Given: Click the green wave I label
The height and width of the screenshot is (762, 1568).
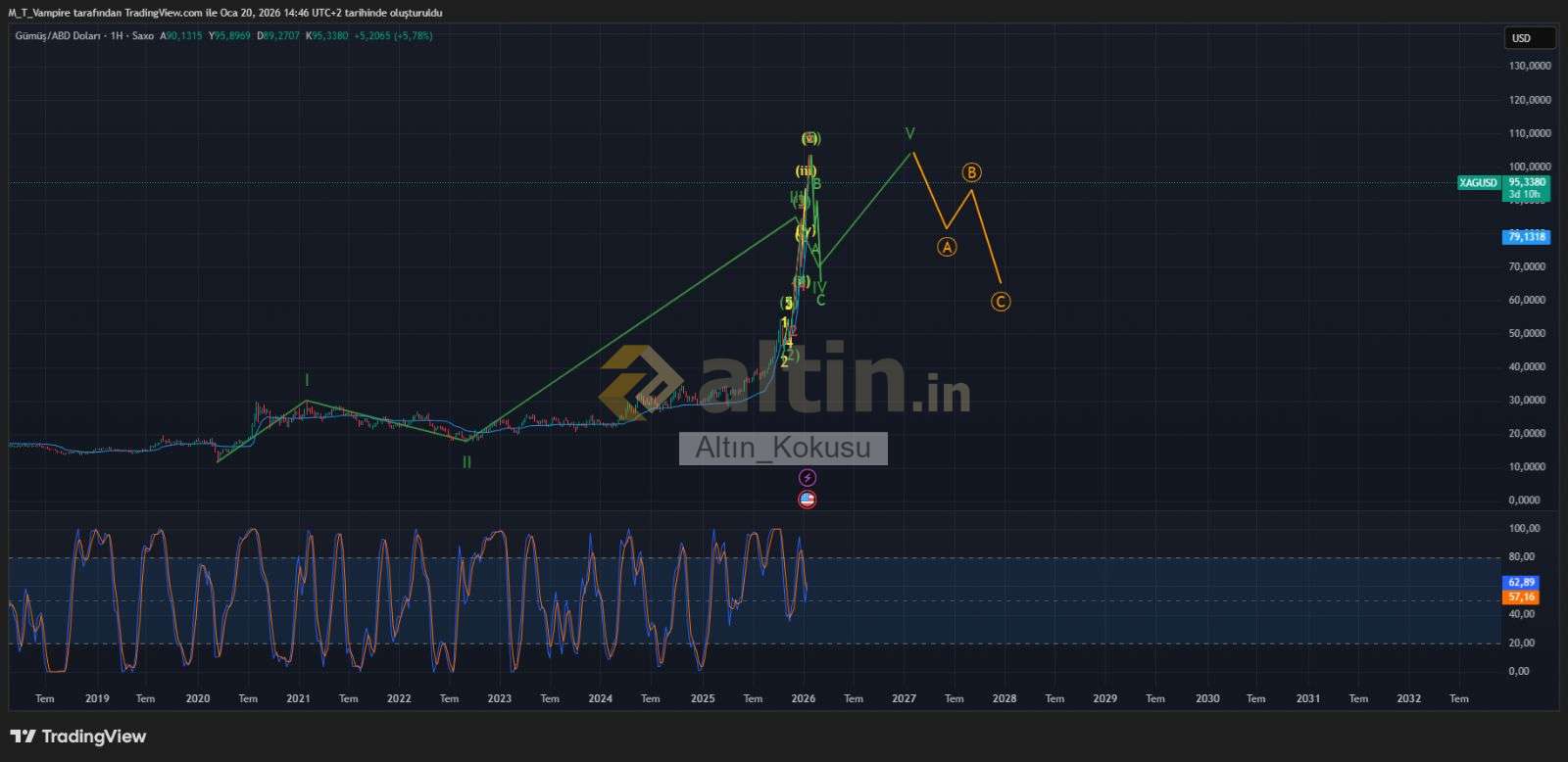Looking at the screenshot, I should [x=307, y=380].
